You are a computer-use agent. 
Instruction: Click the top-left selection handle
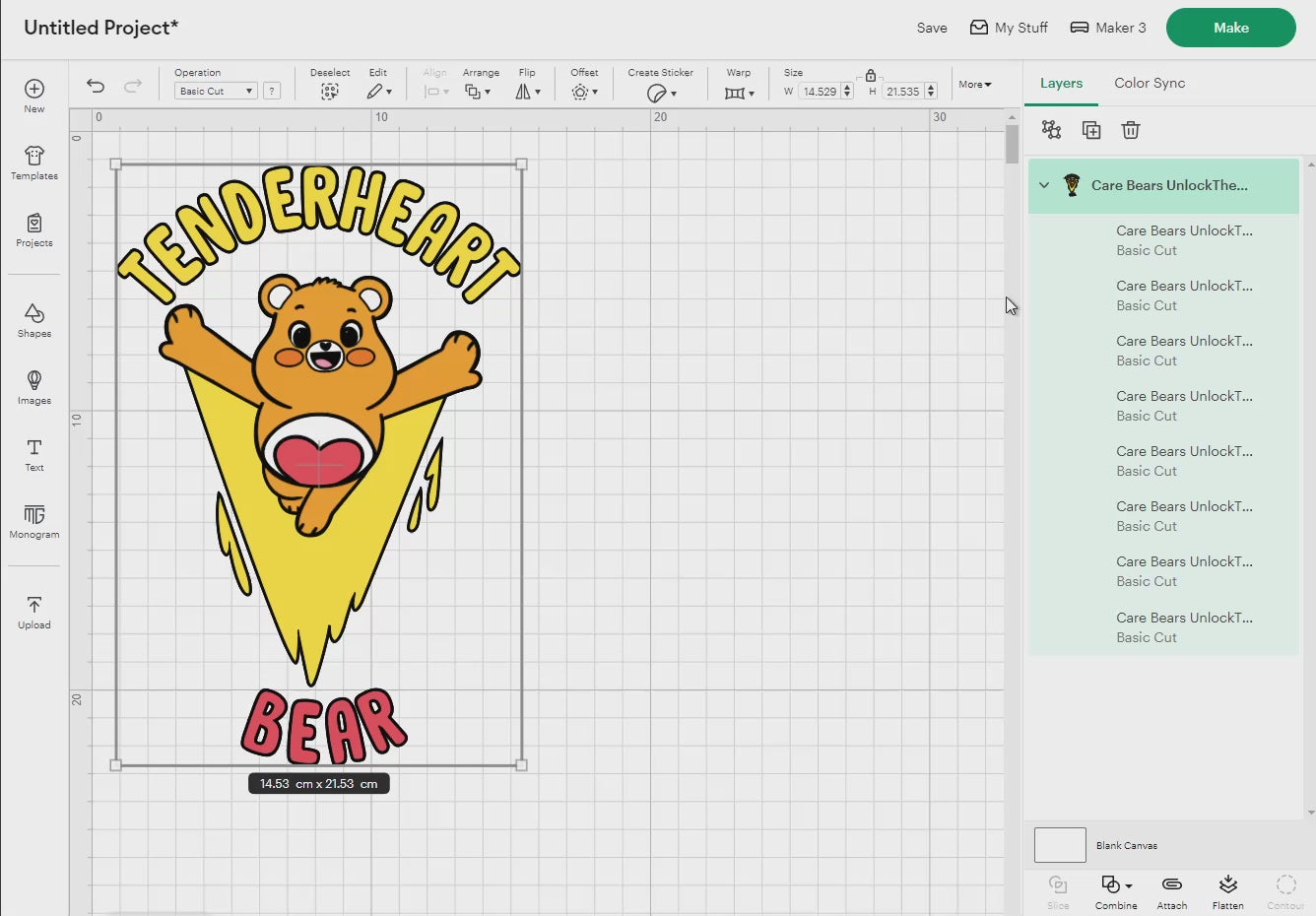pyautogui.click(x=116, y=164)
